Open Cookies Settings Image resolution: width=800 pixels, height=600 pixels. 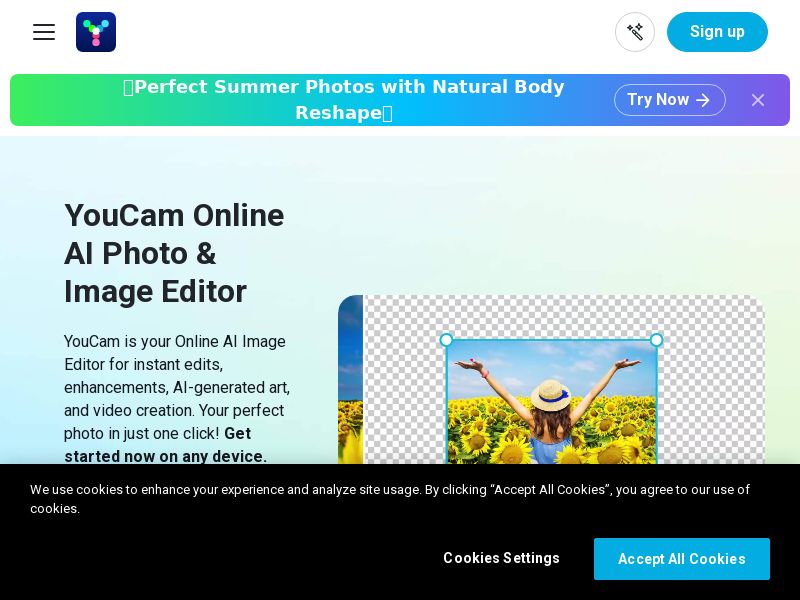coord(501,558)
